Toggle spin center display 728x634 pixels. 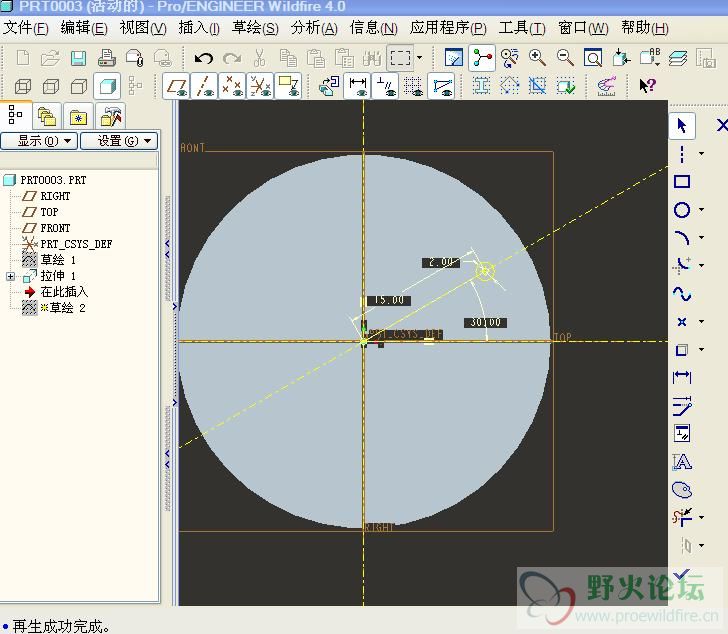click(x=482, y=58)
